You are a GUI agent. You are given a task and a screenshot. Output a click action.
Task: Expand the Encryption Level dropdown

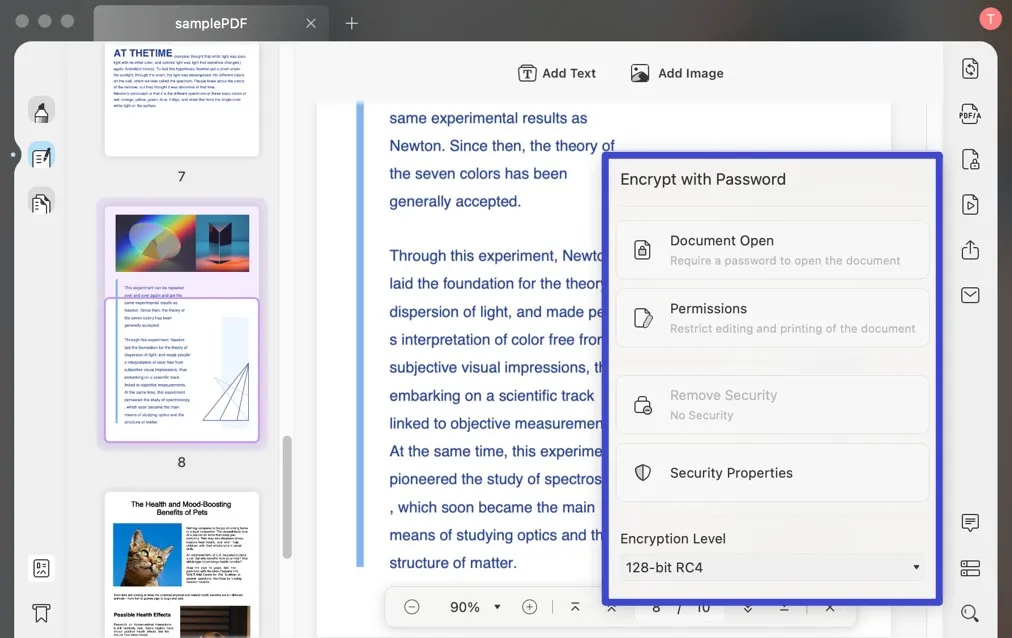tap(772, 568)
